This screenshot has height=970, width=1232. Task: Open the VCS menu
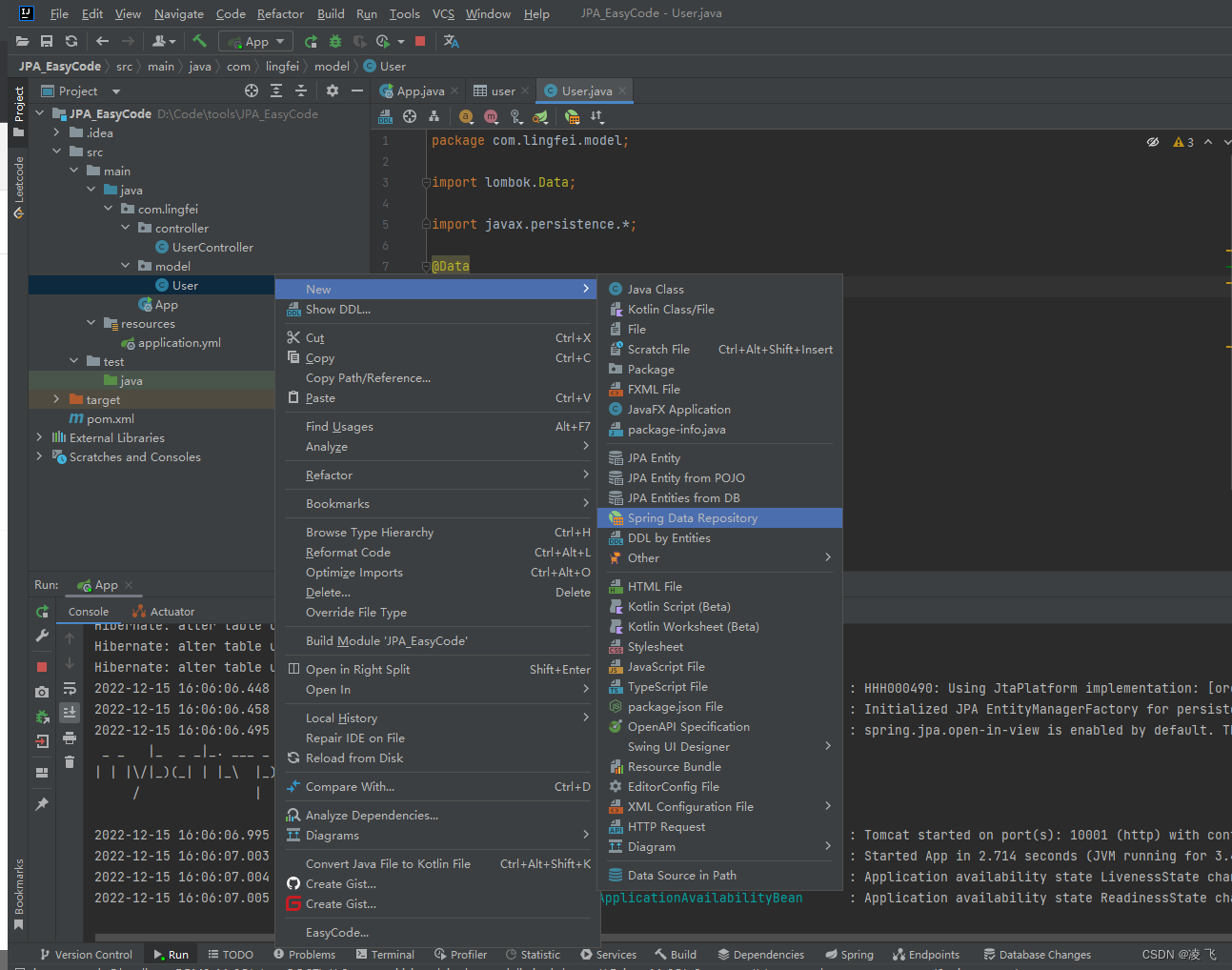443,13
